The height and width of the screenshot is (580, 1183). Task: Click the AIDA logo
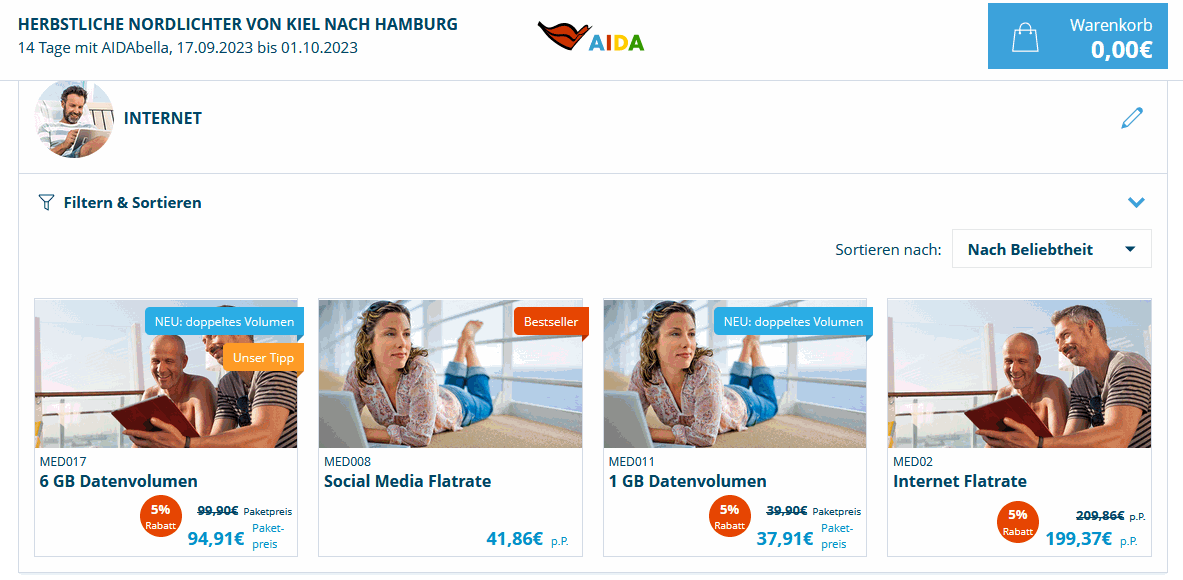pyautogui.click(x=591, y=36)
